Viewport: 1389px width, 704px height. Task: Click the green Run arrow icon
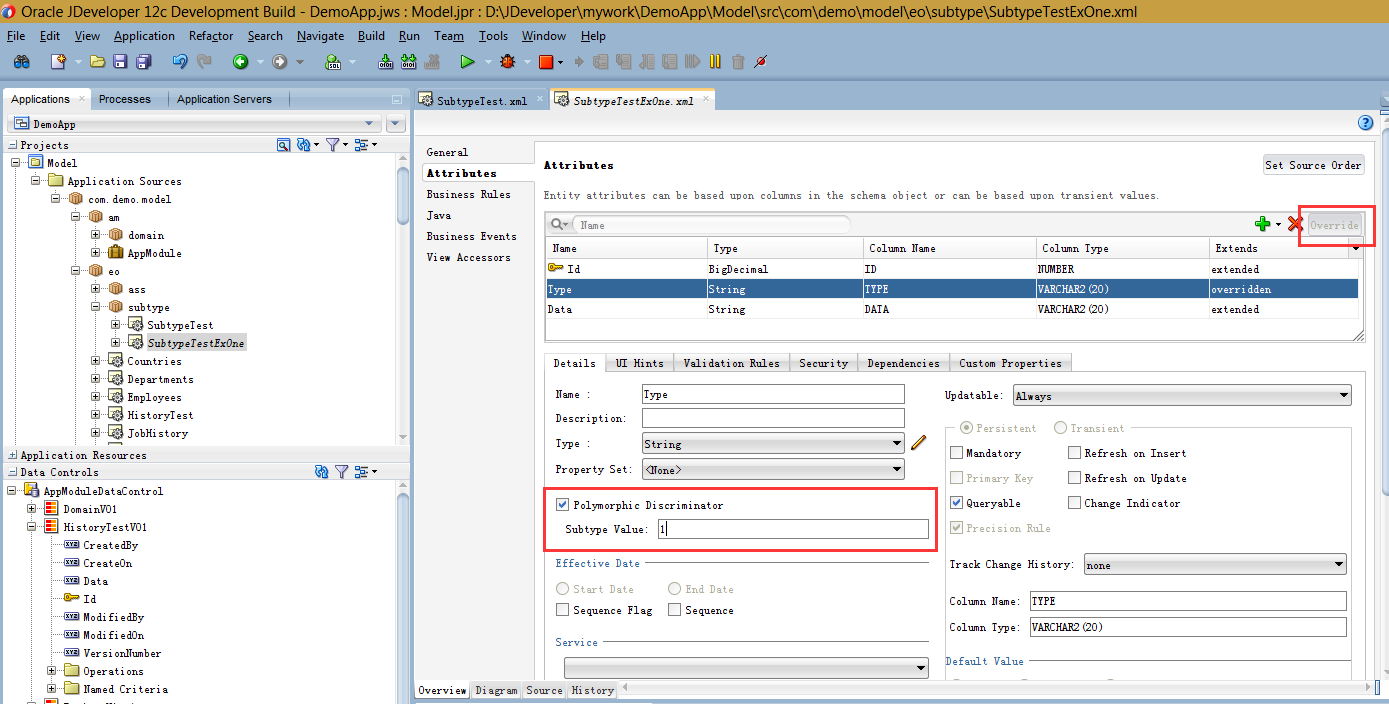click(x=467, y=62)
